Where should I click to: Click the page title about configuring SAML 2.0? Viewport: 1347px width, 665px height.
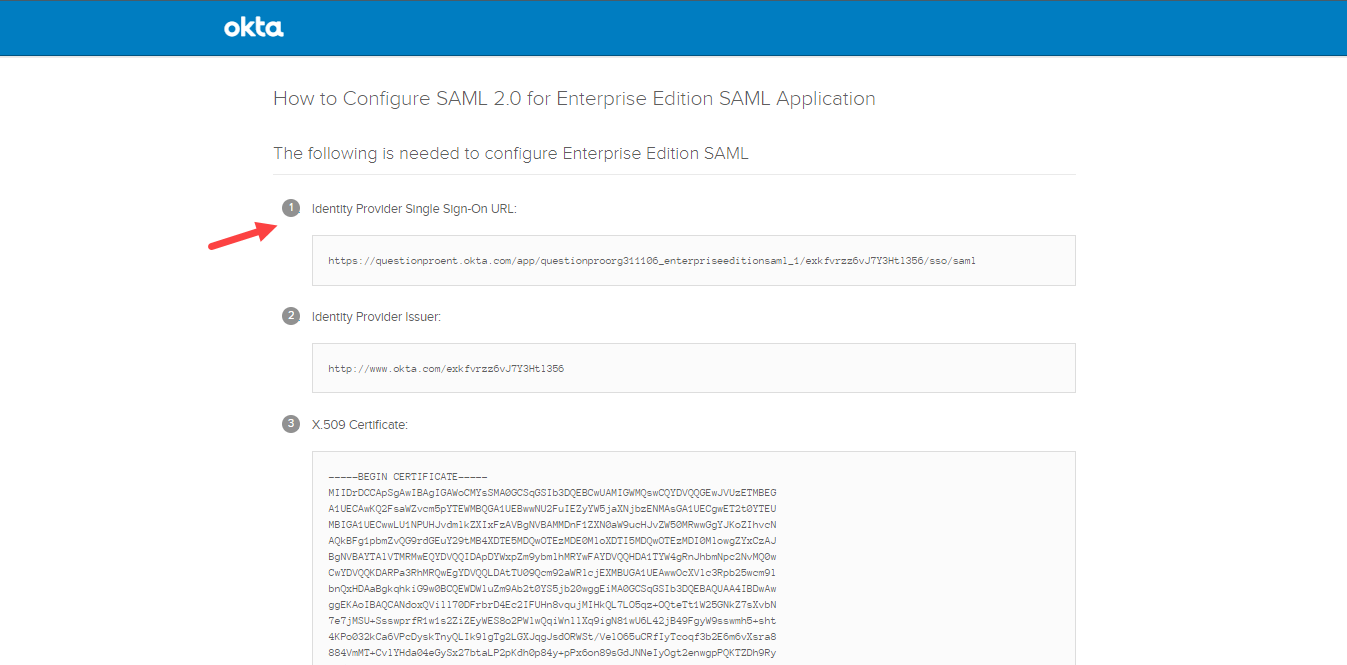click(x=574, y=99)
